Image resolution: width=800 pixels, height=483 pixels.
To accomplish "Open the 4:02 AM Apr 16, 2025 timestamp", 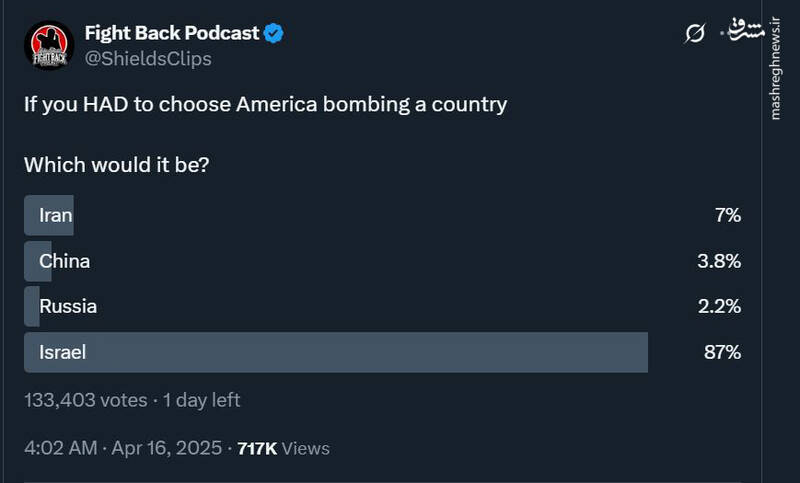I will point(123,448).
